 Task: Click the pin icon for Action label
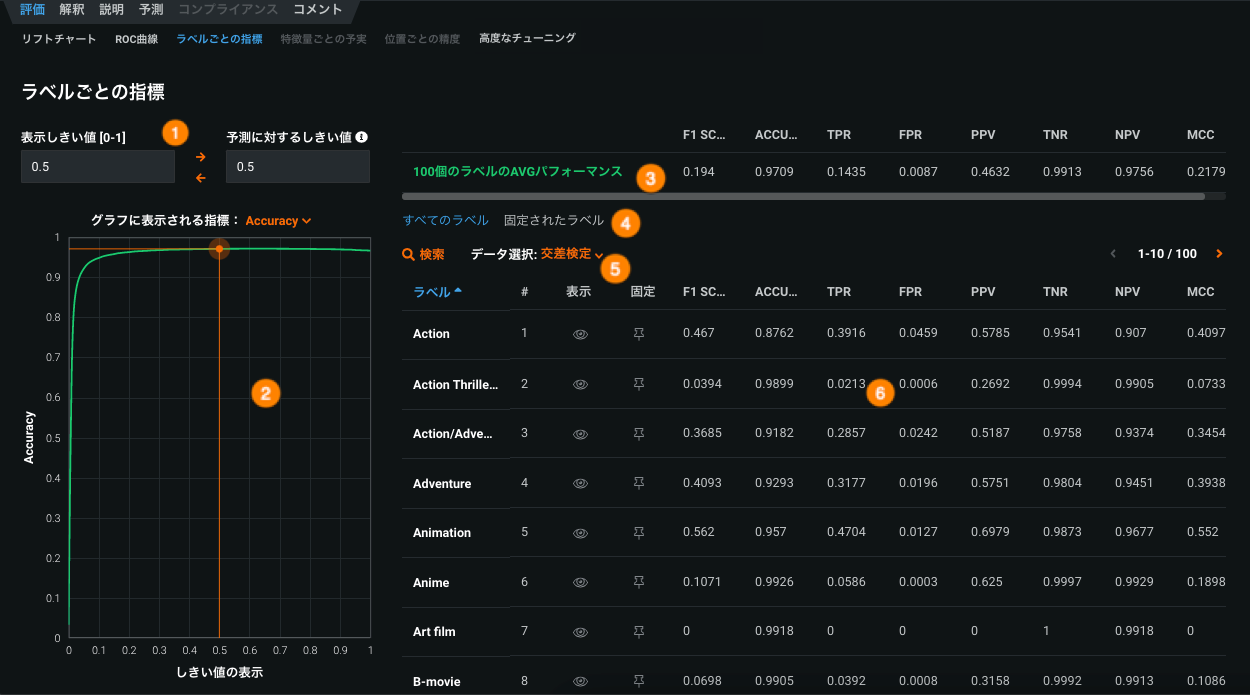[639, 334]
